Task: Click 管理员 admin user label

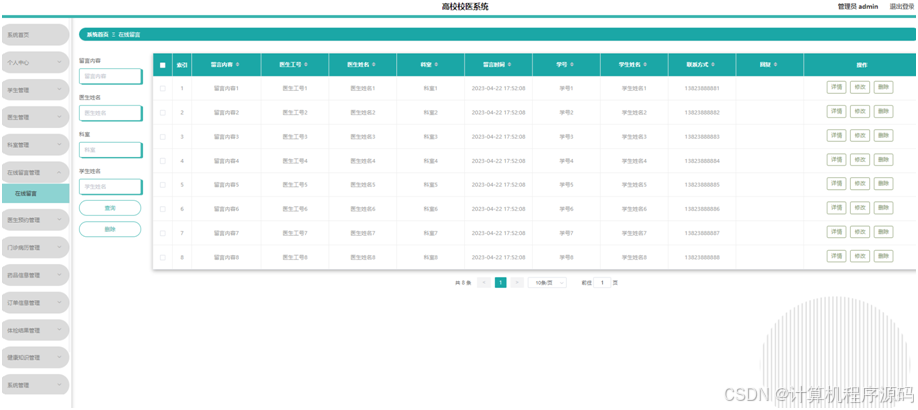Action: point(858,6)
